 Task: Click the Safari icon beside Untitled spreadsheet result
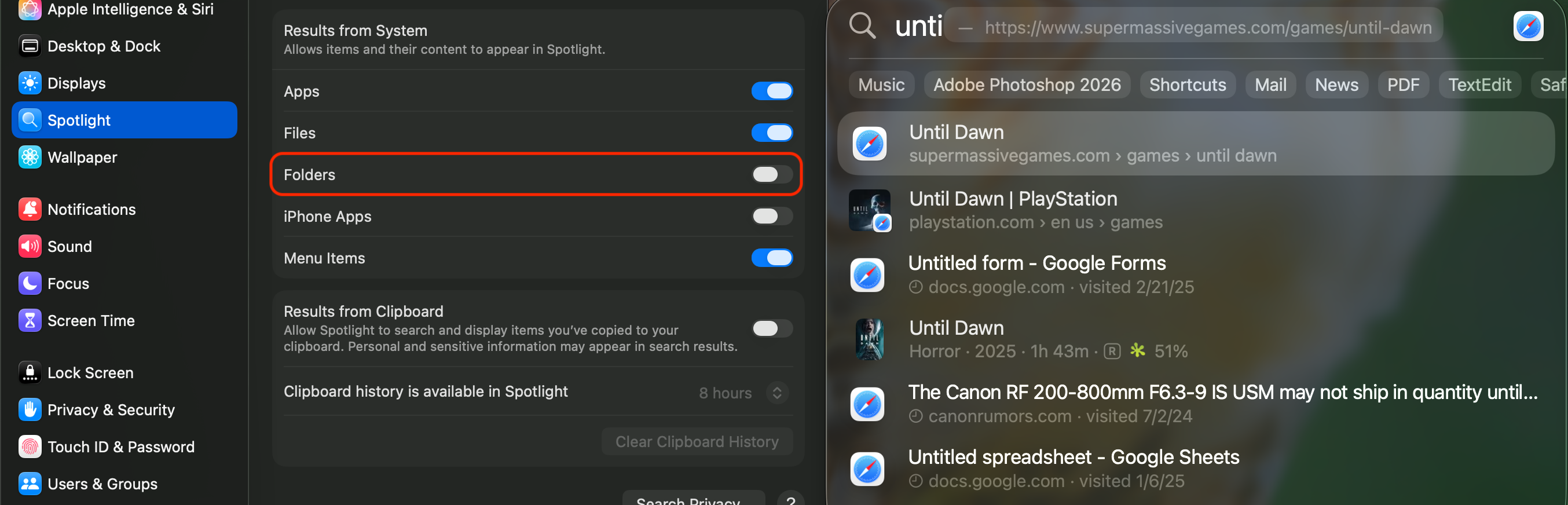867,469
